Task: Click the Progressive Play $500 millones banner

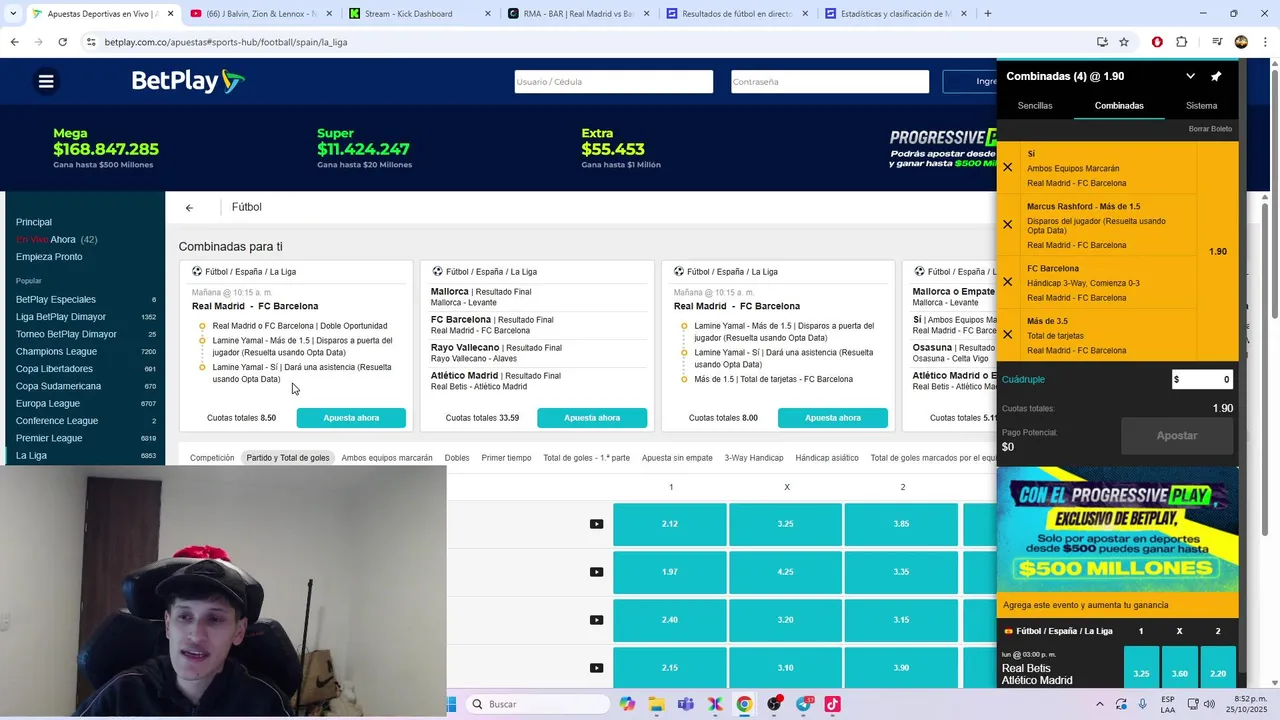Action: 1117,531
